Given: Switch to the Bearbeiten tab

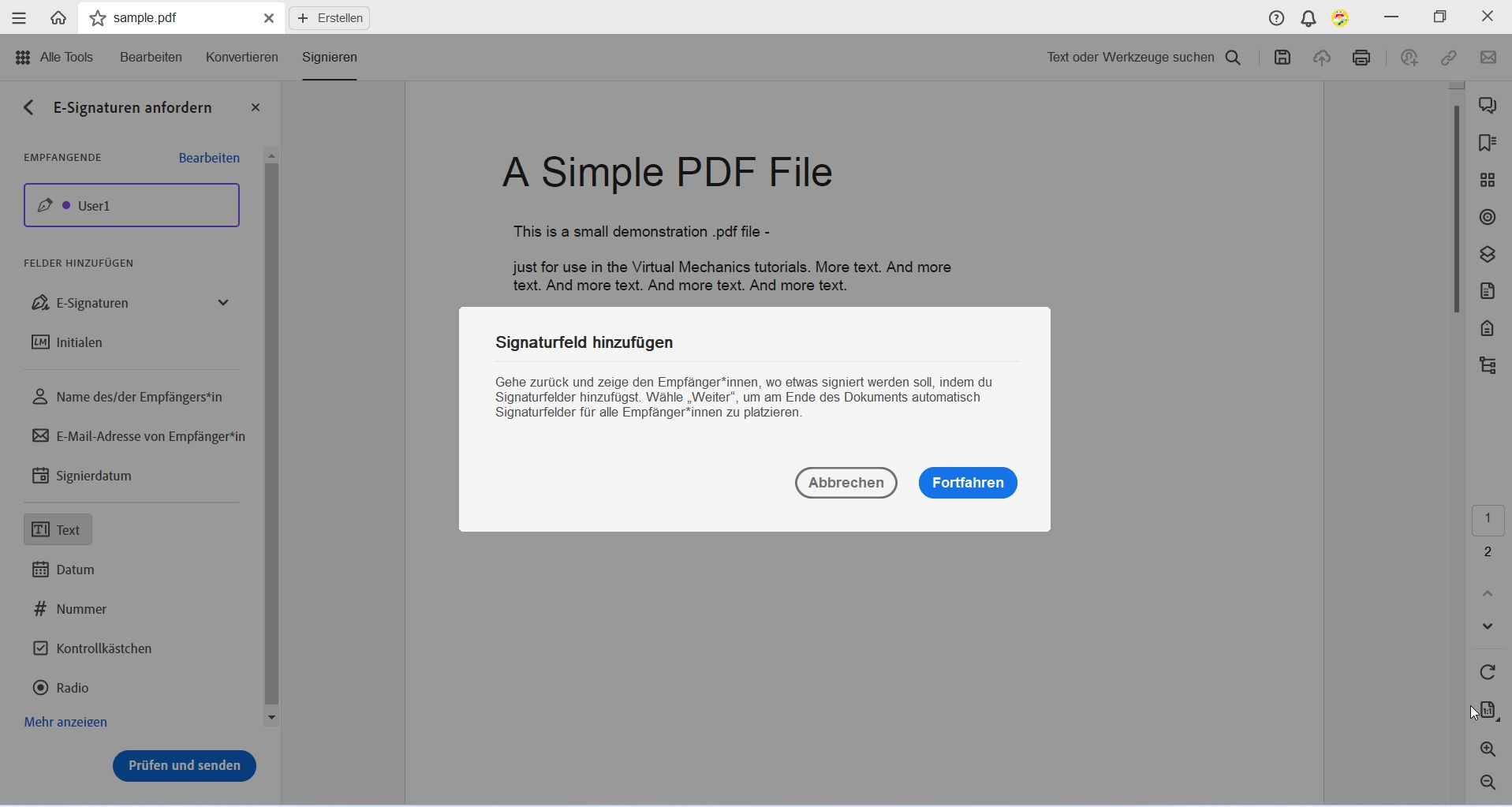Looking at the screenshot, I should (x=151, y=58).
